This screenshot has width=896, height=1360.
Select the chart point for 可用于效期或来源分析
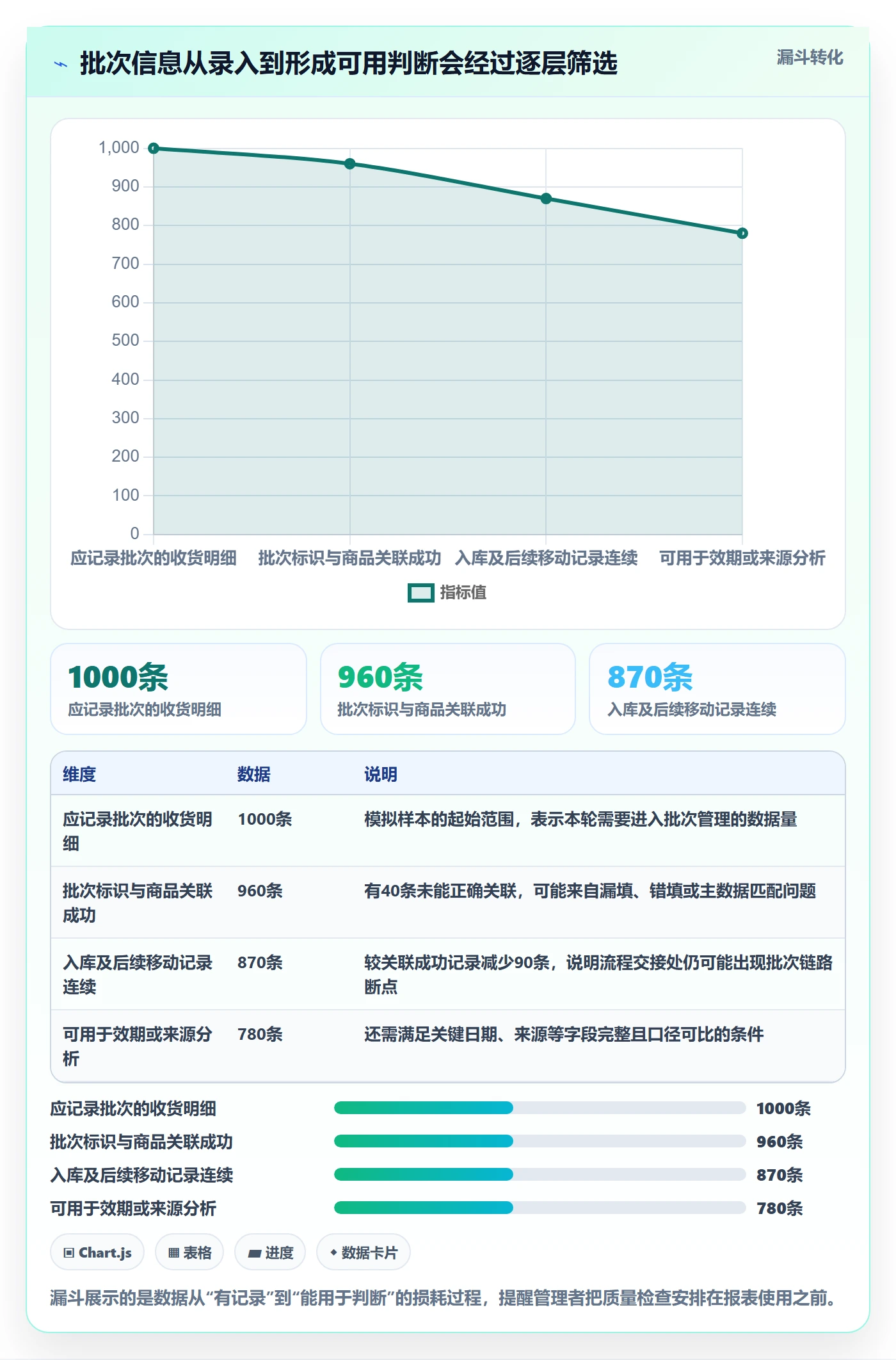click(x=742, y=233)
